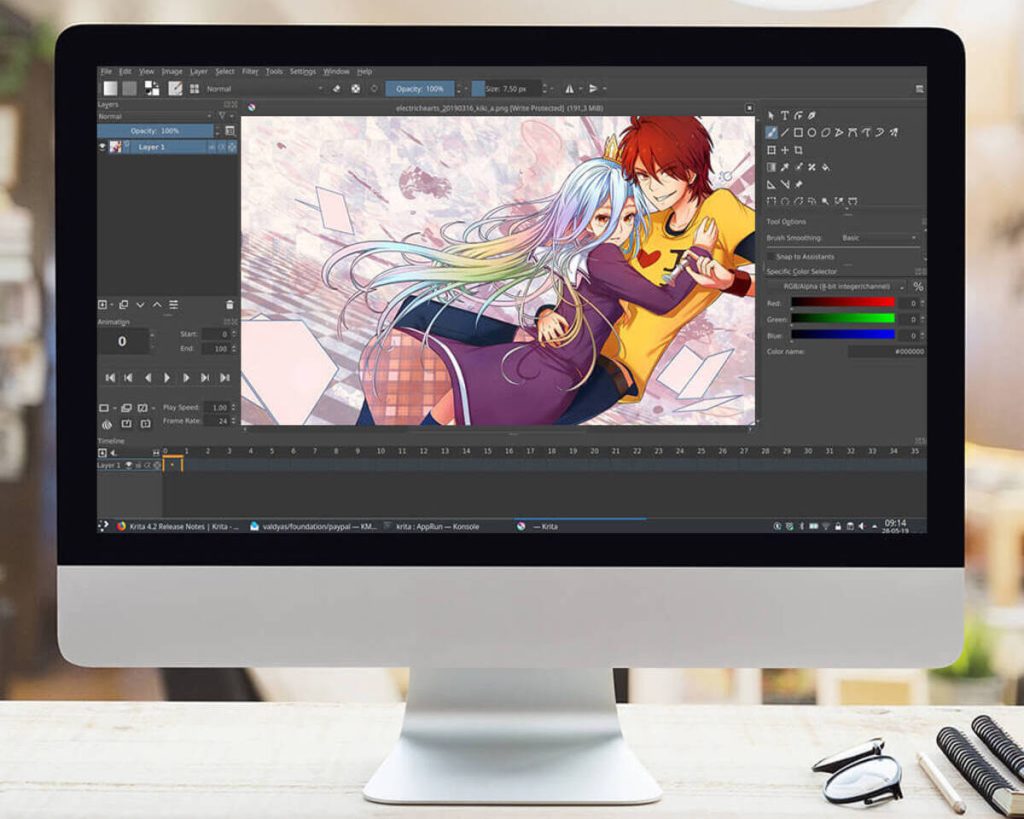Select the Text tool in toolbox
The height and width of the screenshot is (819, 1024).
click(x=785, y=116)
